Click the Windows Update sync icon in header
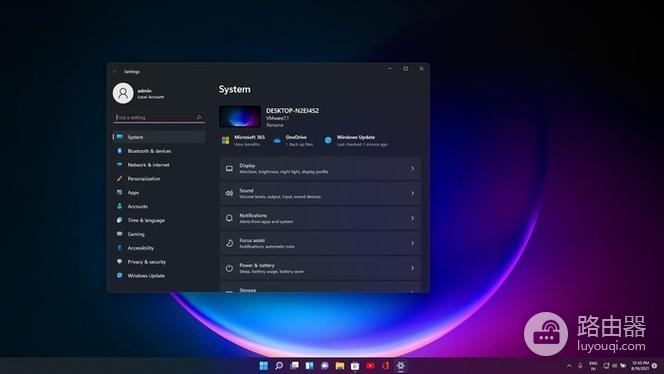Viewport: 664px width, 374px height. 328,140
